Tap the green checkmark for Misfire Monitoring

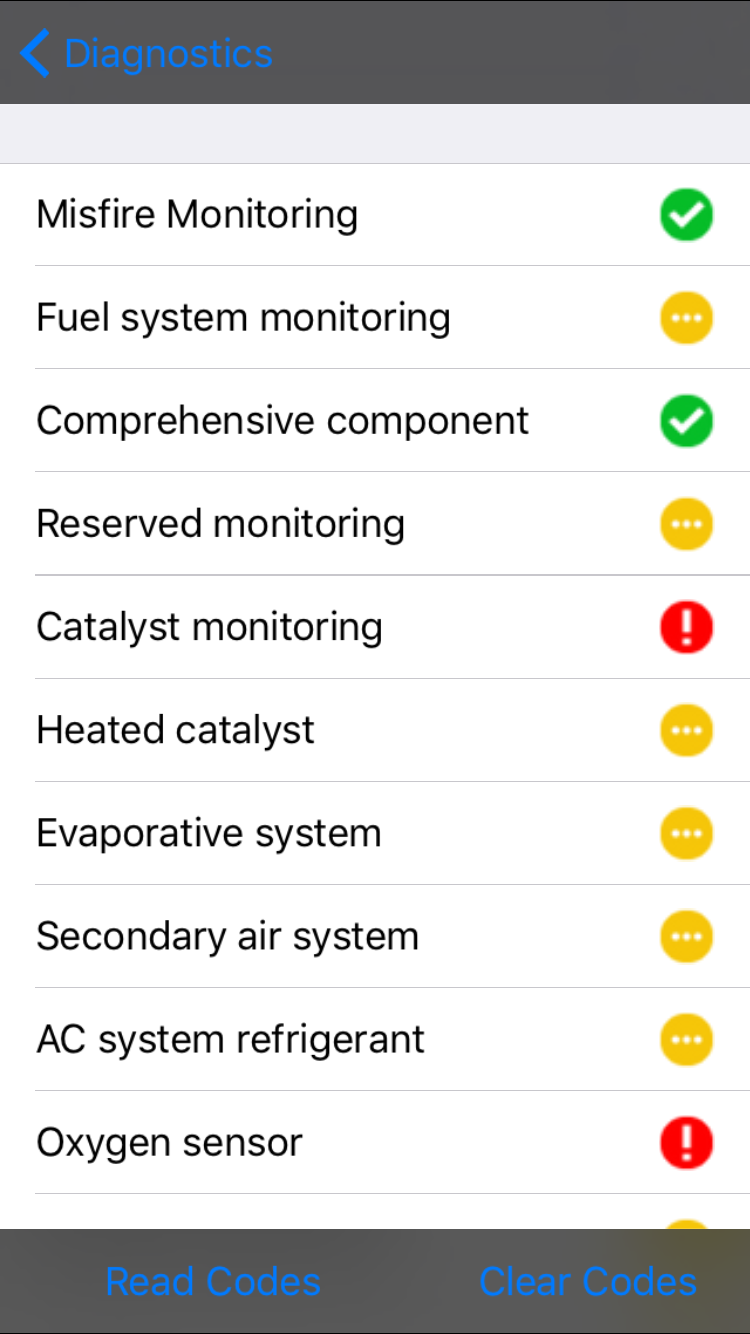click(x=686, y=215)
